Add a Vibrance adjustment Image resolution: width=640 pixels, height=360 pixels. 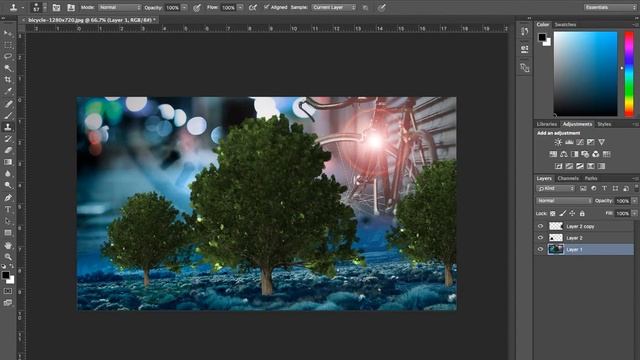click(x=602, y=142)
